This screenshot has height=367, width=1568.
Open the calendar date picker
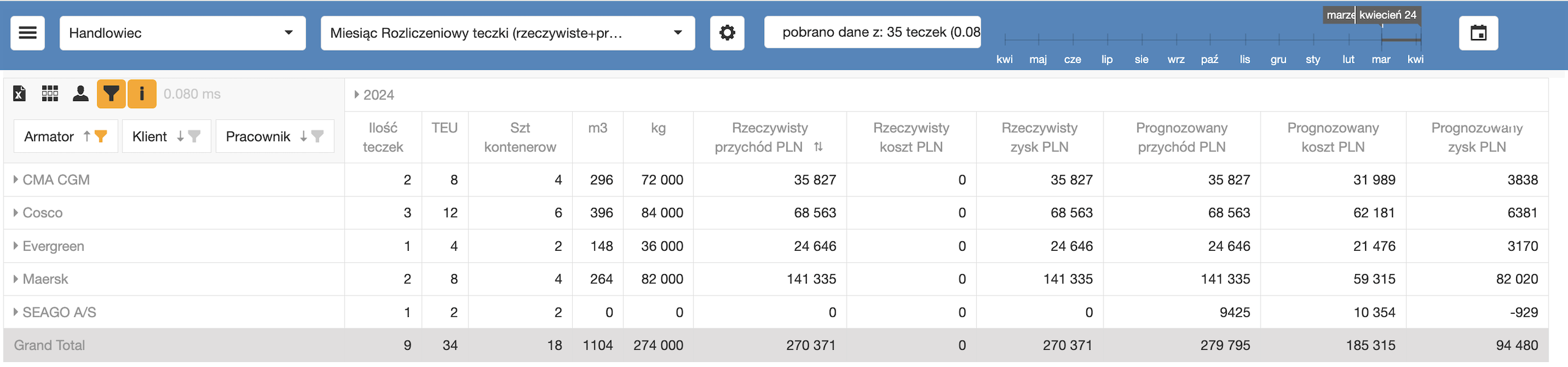click(1478, 33)
